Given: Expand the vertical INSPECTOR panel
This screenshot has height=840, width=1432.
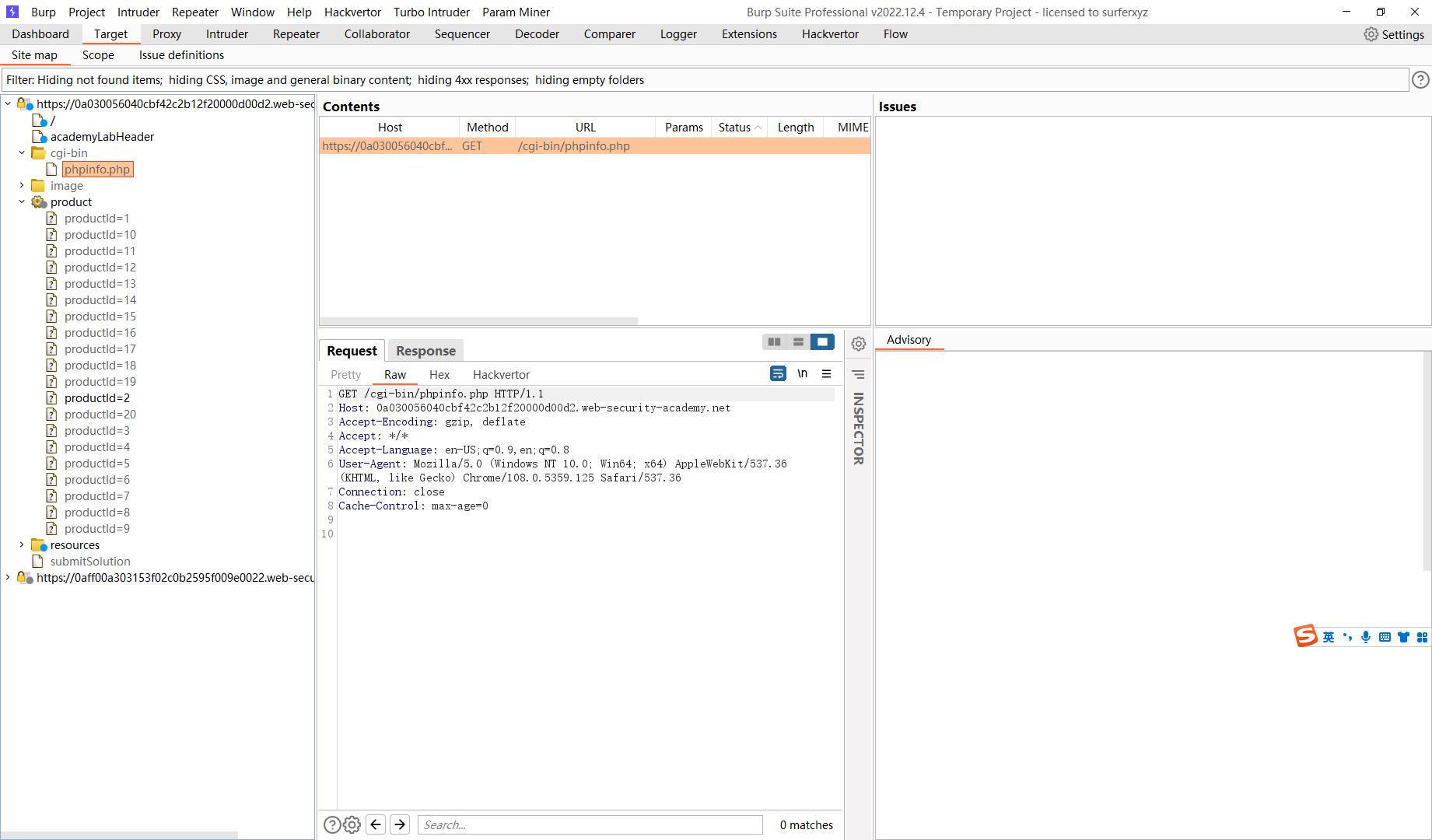Looking at the screenshot, I should 859,429.
